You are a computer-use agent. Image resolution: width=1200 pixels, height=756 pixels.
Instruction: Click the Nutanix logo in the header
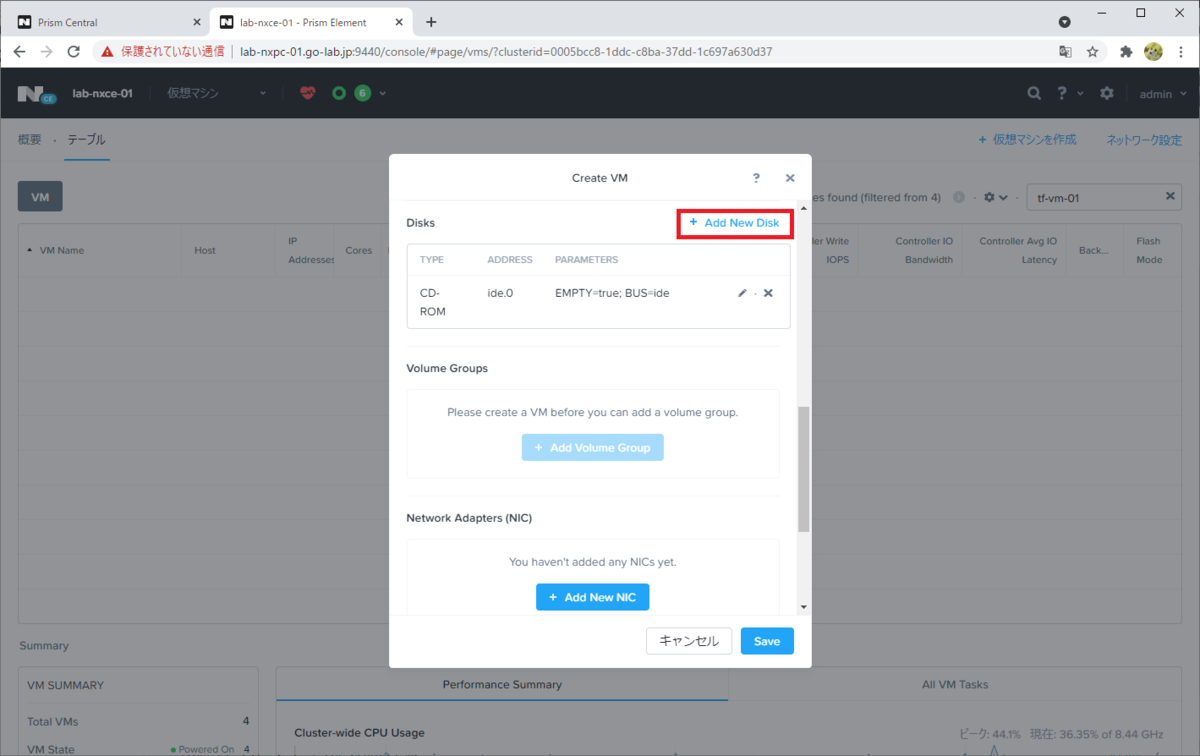point(37,94)
